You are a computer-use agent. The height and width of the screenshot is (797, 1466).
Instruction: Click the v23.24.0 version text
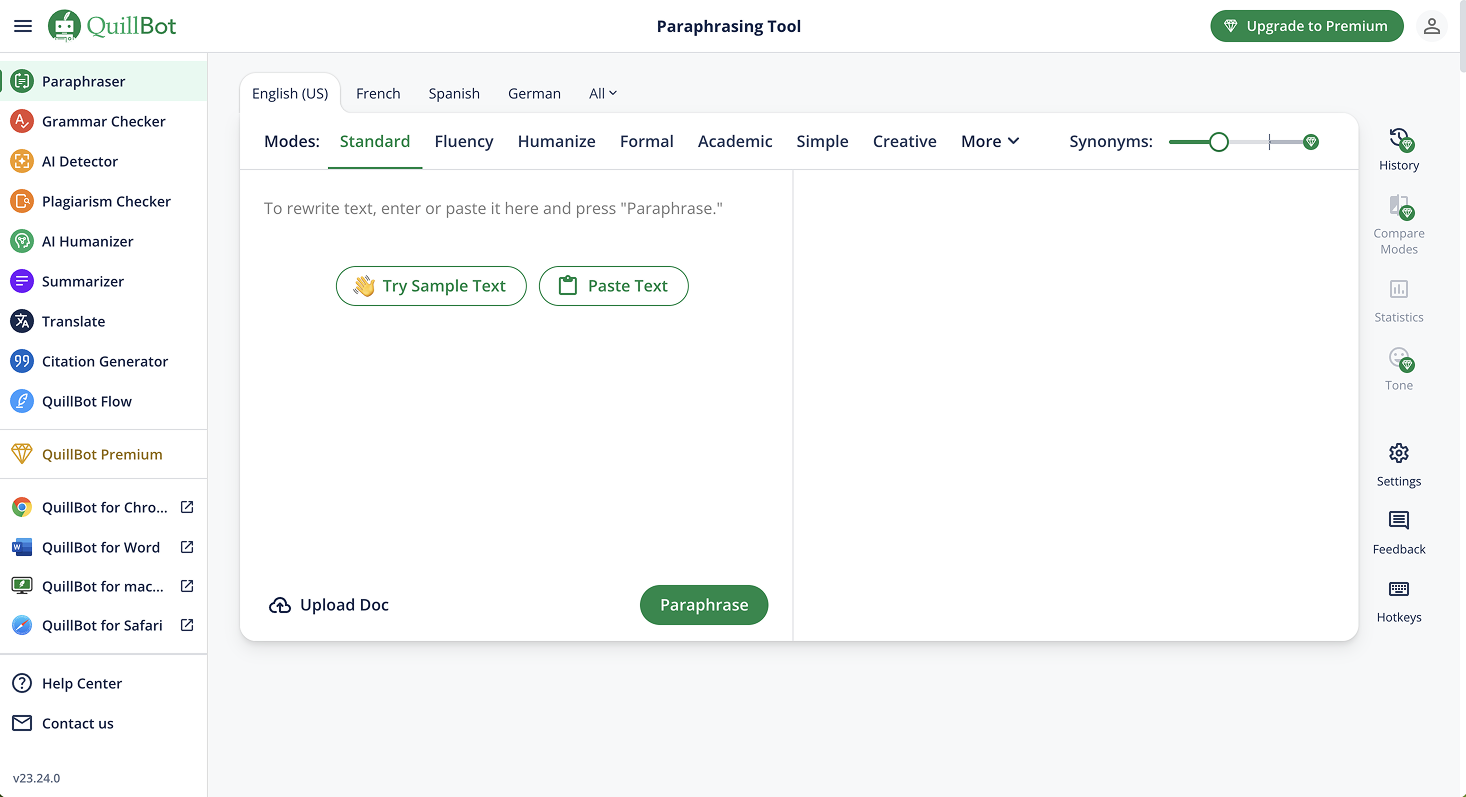pyautogui.click(x=36, y=778)
